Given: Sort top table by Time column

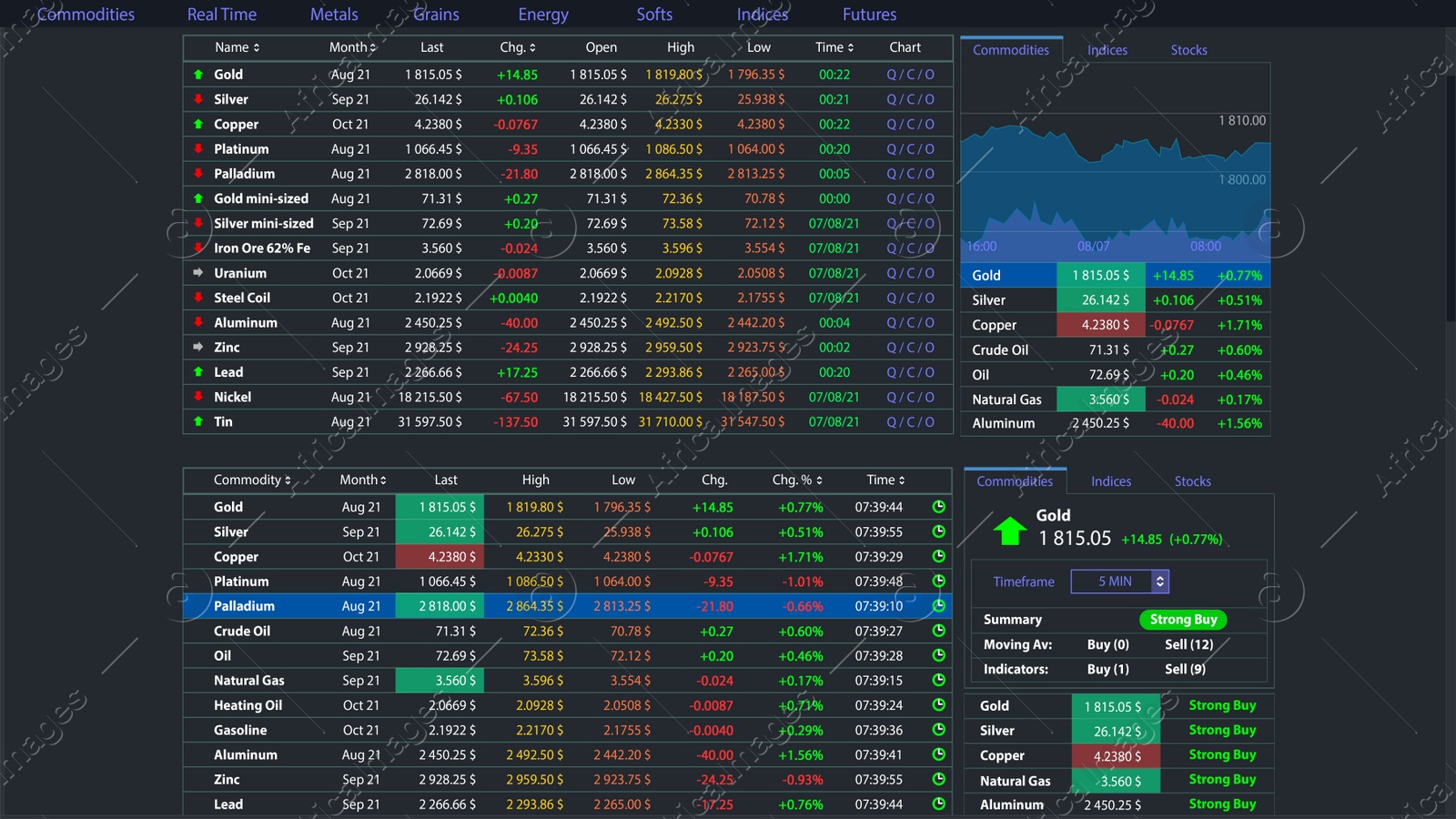Looking at the screenshot, I should (x=834, y=47).
